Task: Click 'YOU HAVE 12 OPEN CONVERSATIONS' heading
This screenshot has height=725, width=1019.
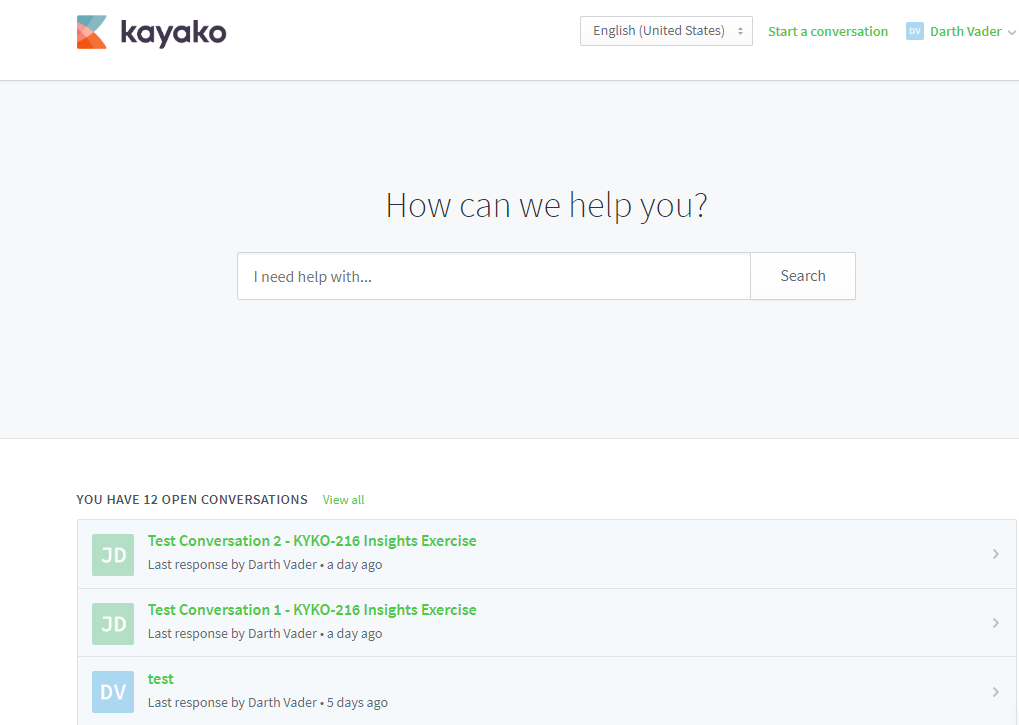Action: (x=192, y=500)
